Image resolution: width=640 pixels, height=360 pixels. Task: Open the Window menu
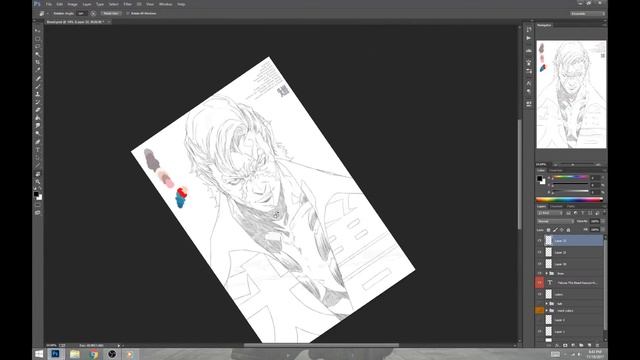coord(165,4)
